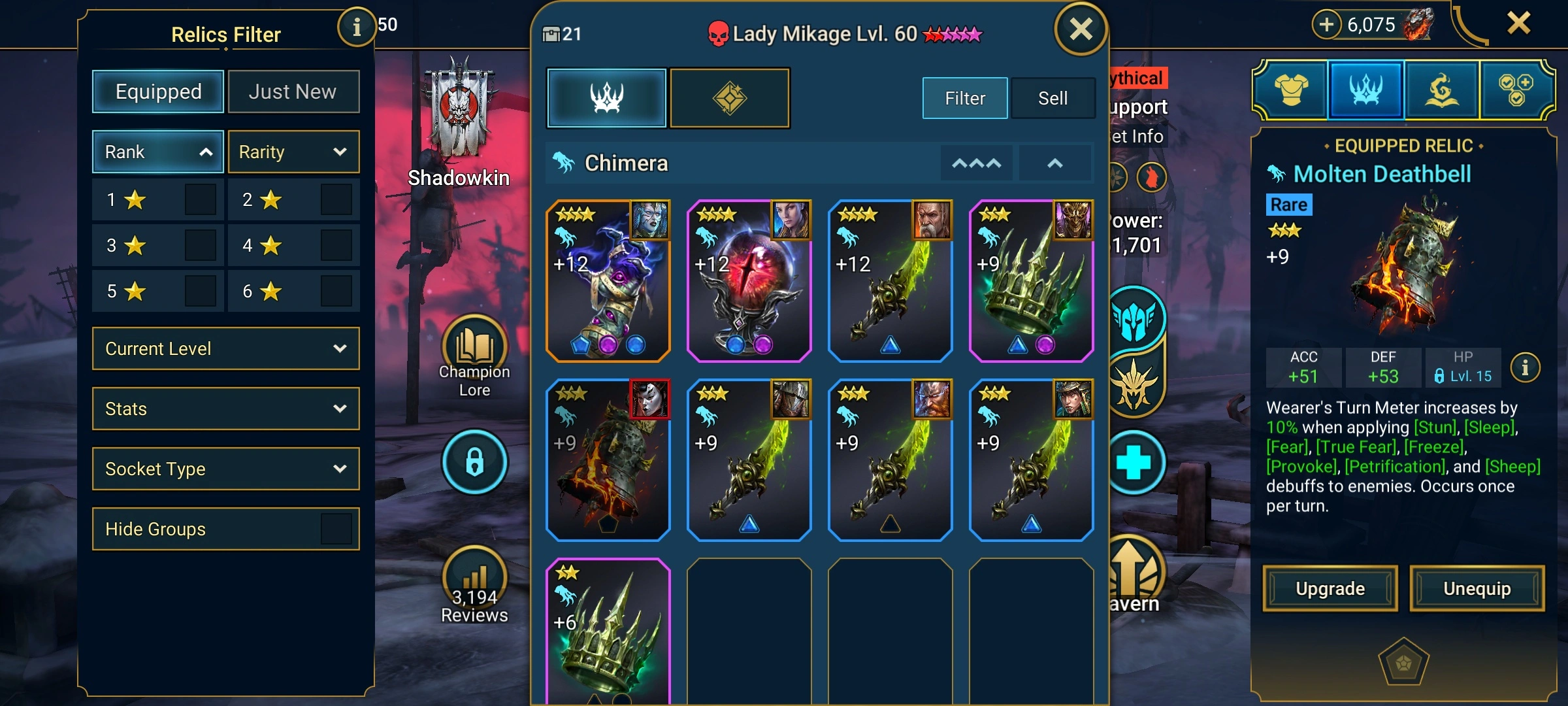Tap the champion lock padlock icon
Image resolution: width=1568 pixels, height=706 pixels.
[474, 462]
